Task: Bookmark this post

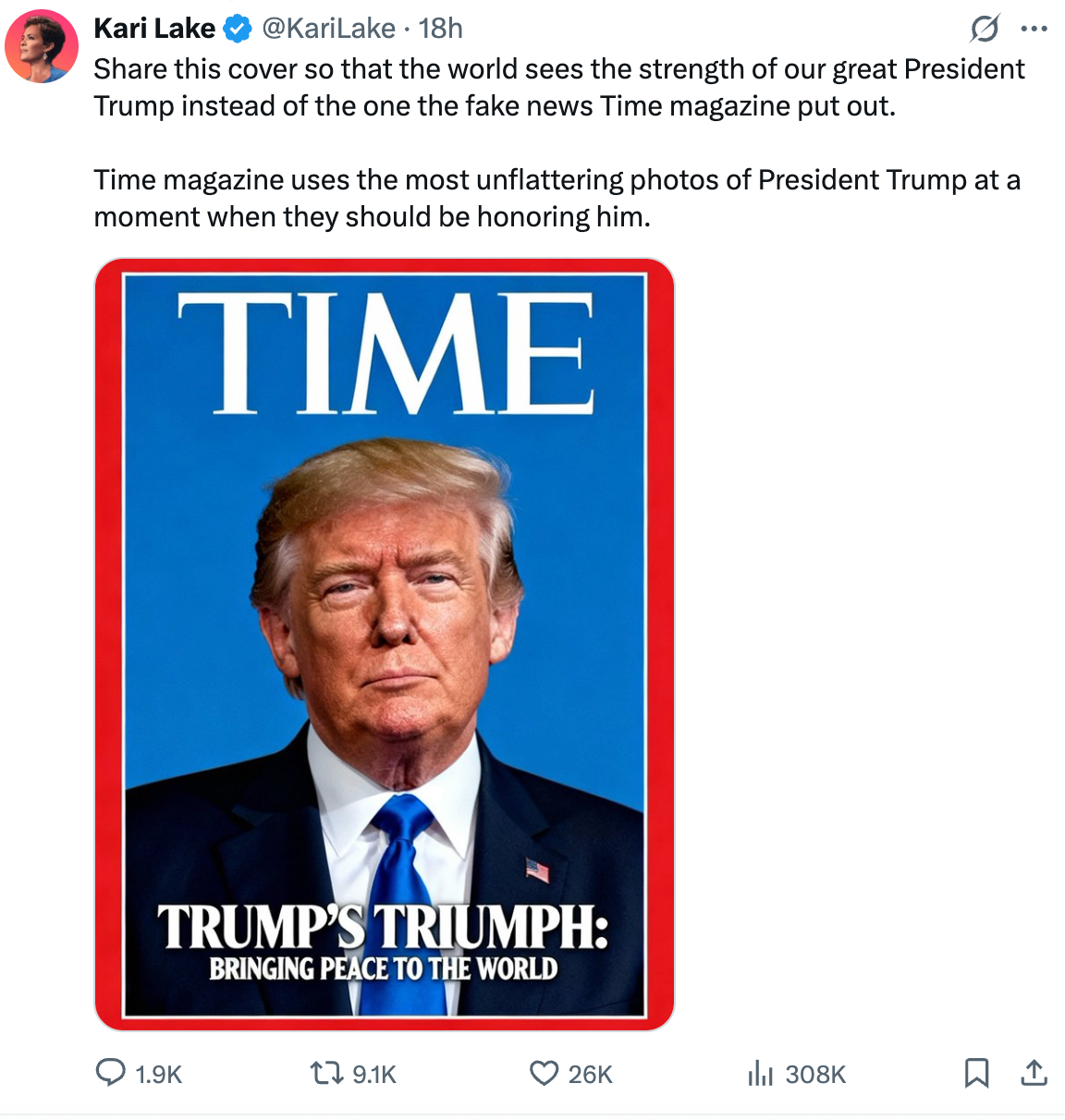Action: (x=976, y=1073)
